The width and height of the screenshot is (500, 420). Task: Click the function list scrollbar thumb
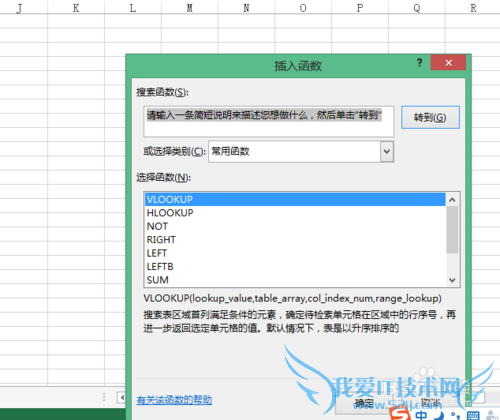[452, 230]
